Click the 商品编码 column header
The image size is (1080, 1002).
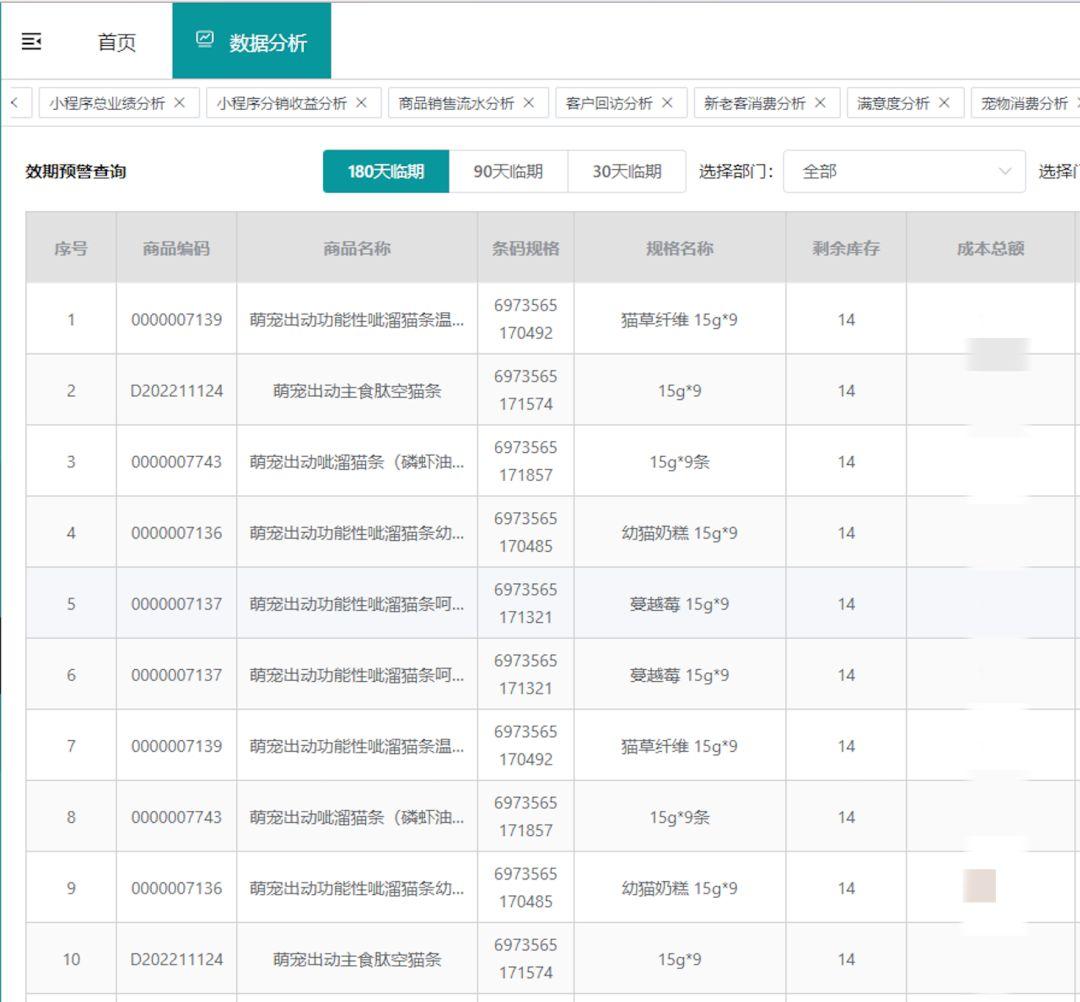[x=176, y=248]
